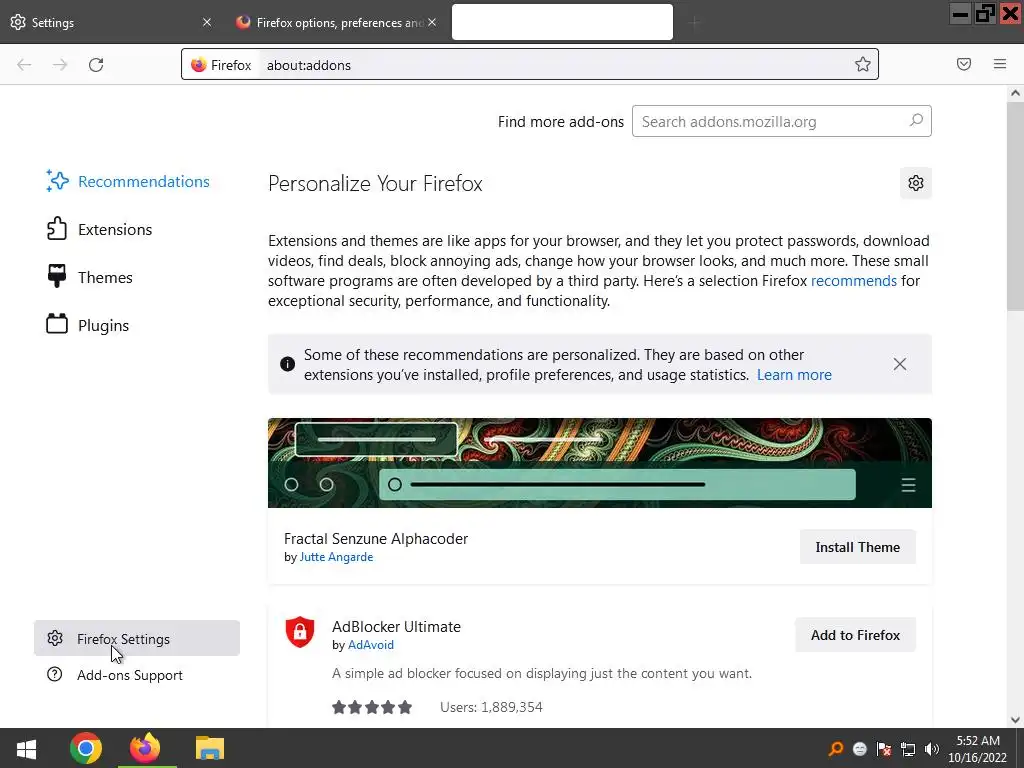The height and width of the screenshot is (768, 1024).
Task: Click the Search addons.mozilla.org field
Action: pyautogui.click(x=782, y=121)
